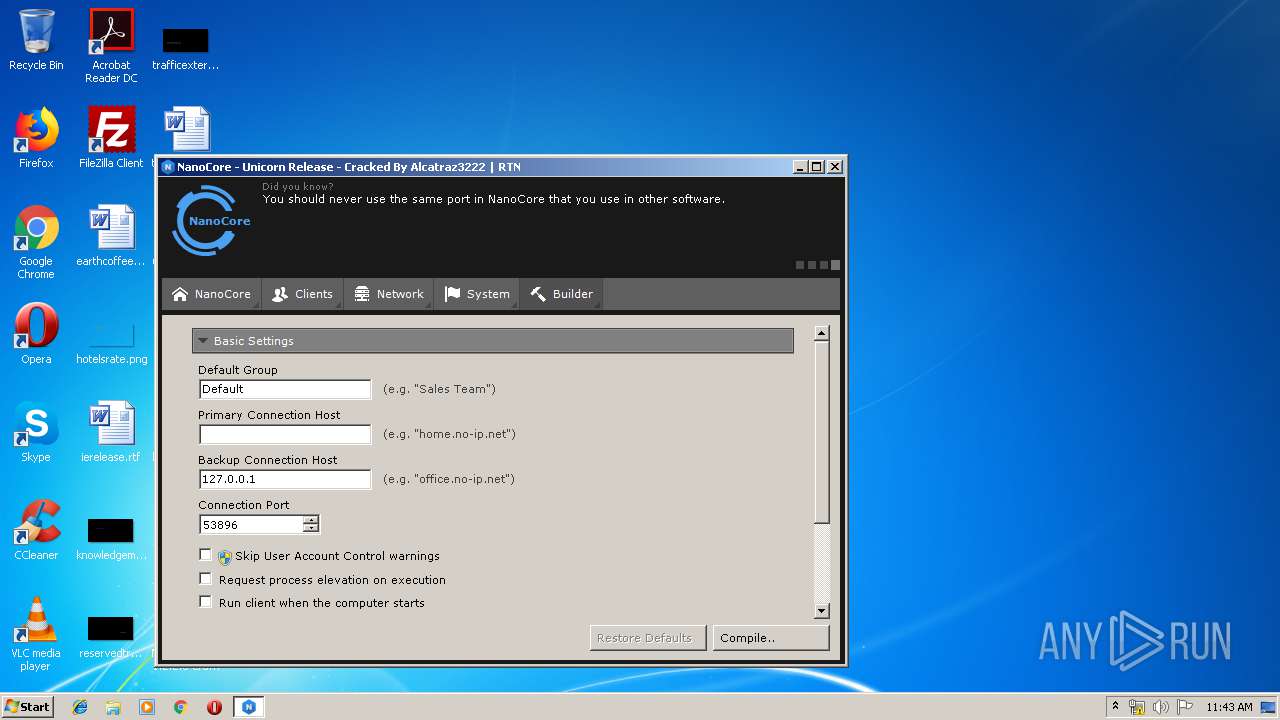Select the Firefox desktop shortcut
Screen dimensions: 1280x720
point(36,138)
